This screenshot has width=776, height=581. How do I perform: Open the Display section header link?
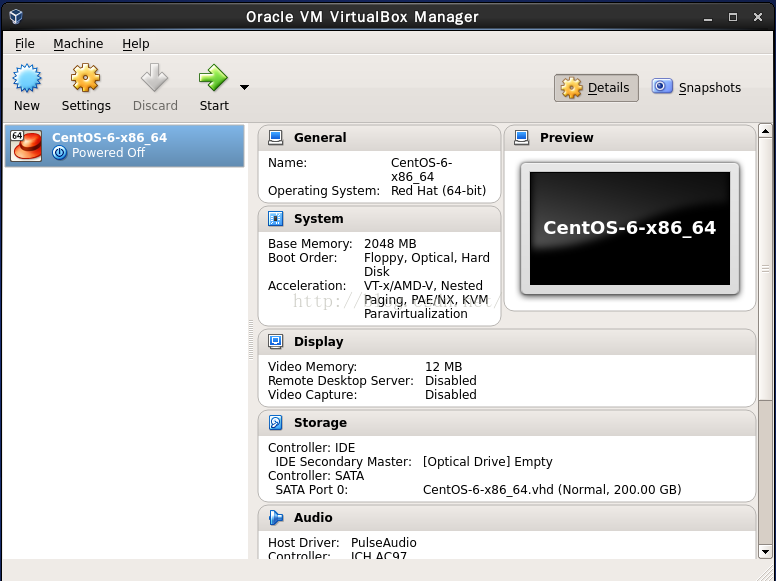(x=319, y=342)
